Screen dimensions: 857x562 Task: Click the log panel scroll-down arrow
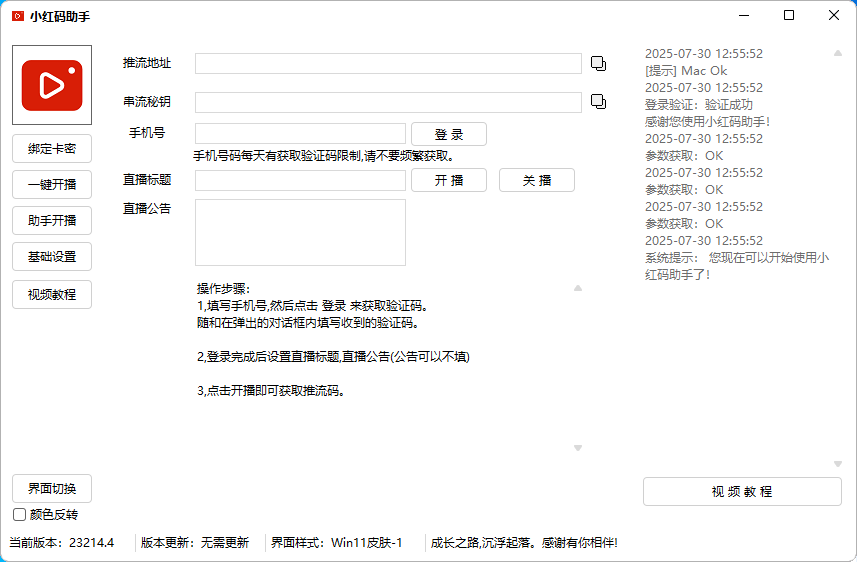(837, 464)
